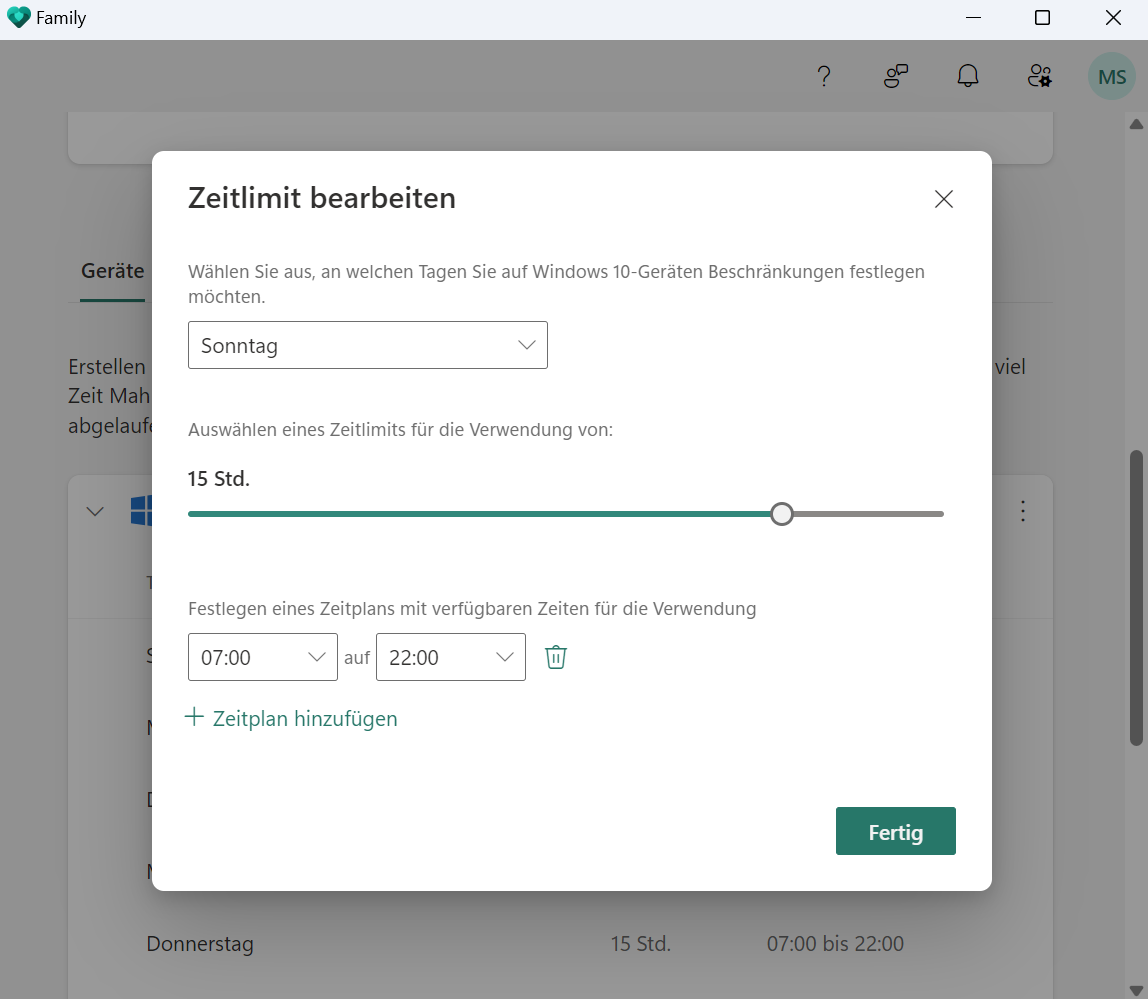Screen dimensions: 1148x999
Task: Open the Help question mark icon
Action: pyautogui.click(x=824, y=76)
